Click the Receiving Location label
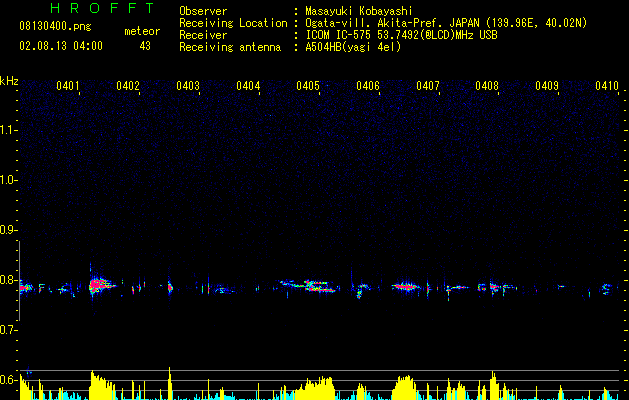629x400 pixels. [233, 23]
